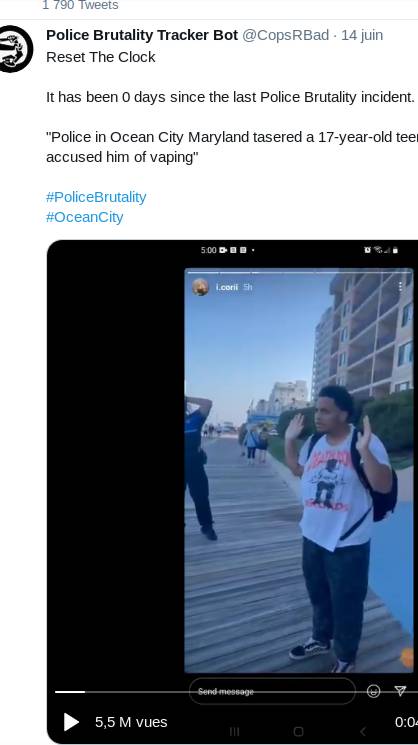
Task: Open the tweet's 14 juin timestamp
Action: (362, 35)
